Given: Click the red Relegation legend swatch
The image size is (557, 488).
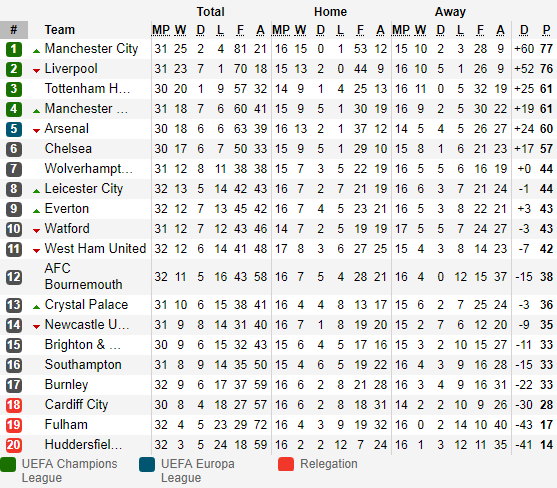Looking at the screenshot, I should (286, 464).
